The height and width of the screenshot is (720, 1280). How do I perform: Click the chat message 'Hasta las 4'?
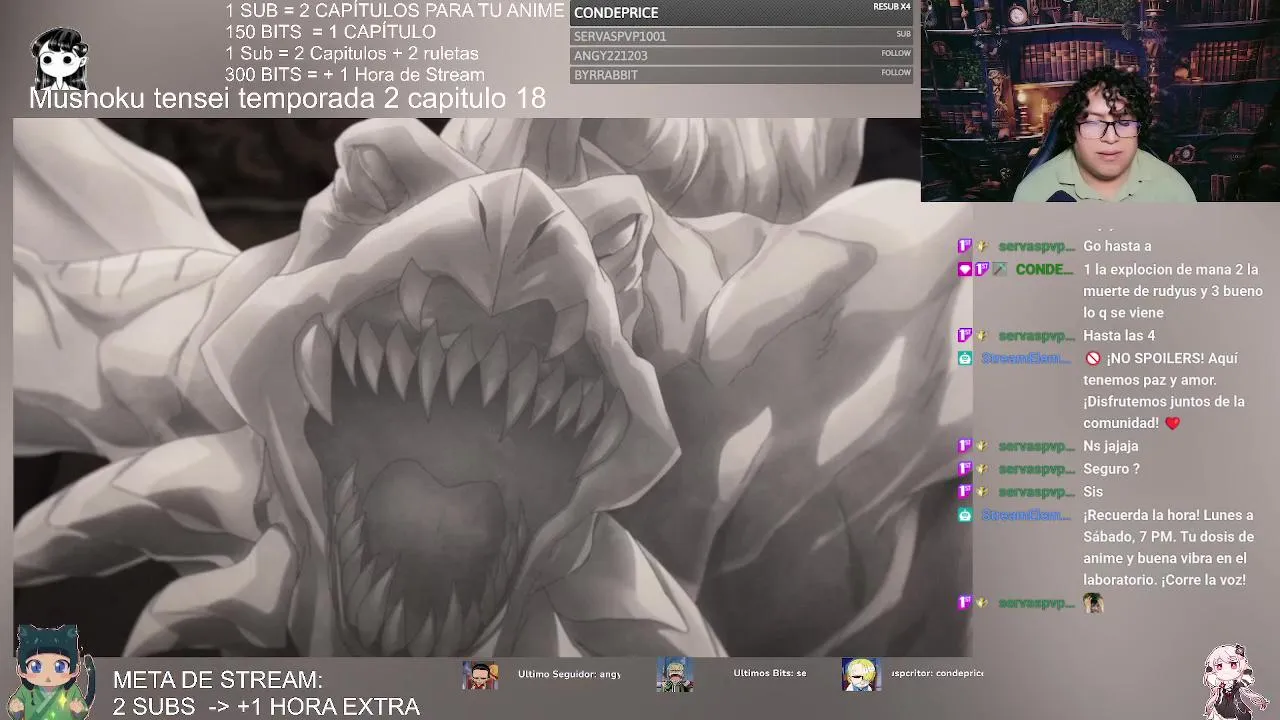tap(1119, 335)
